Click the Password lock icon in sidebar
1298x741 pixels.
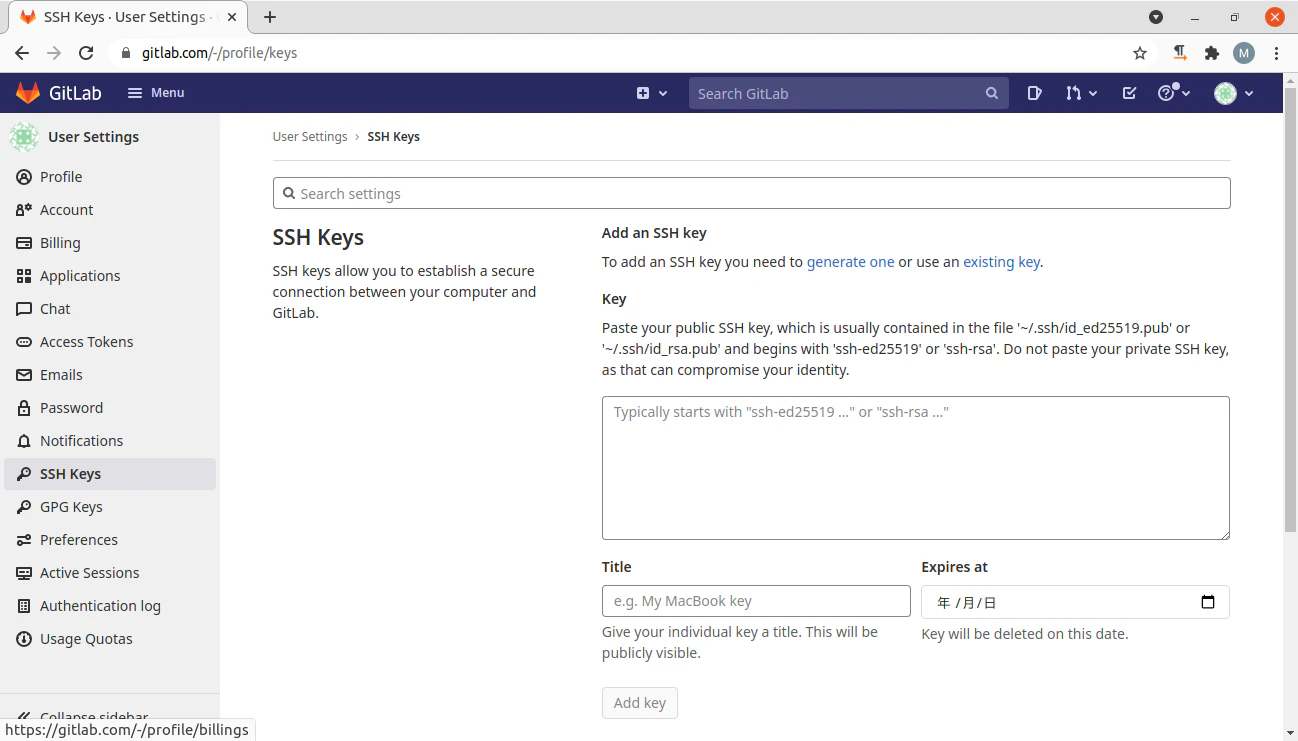coord(23,407)
